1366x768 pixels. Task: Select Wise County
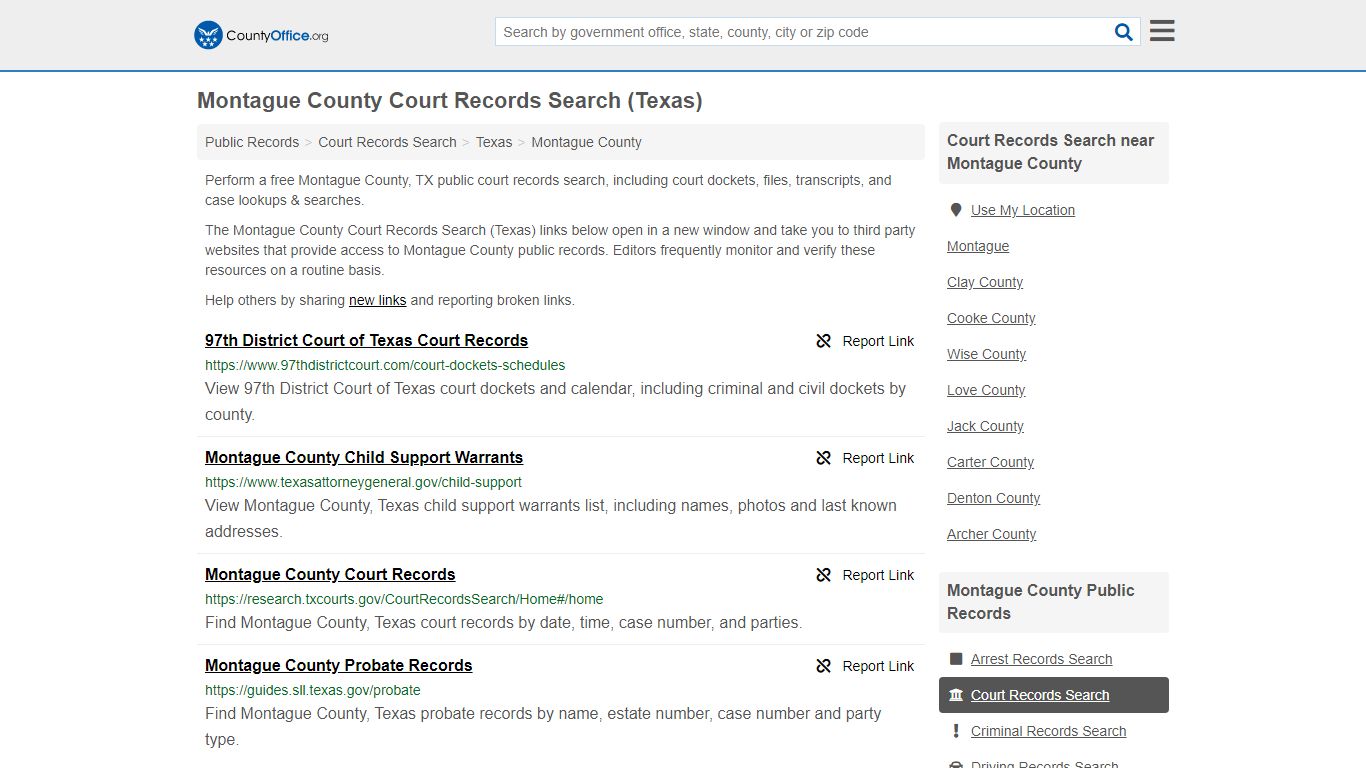[x=986, y=354]
